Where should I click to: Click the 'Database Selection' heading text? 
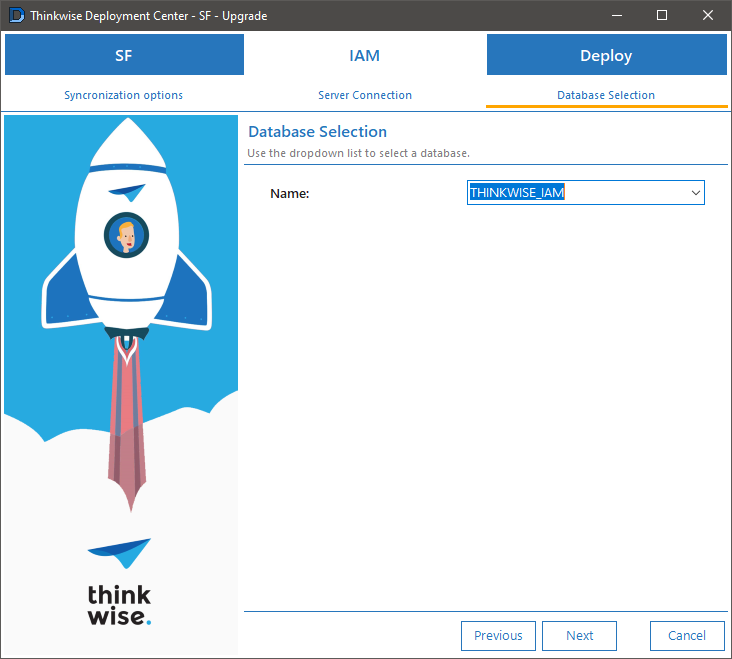coord(317,132)
